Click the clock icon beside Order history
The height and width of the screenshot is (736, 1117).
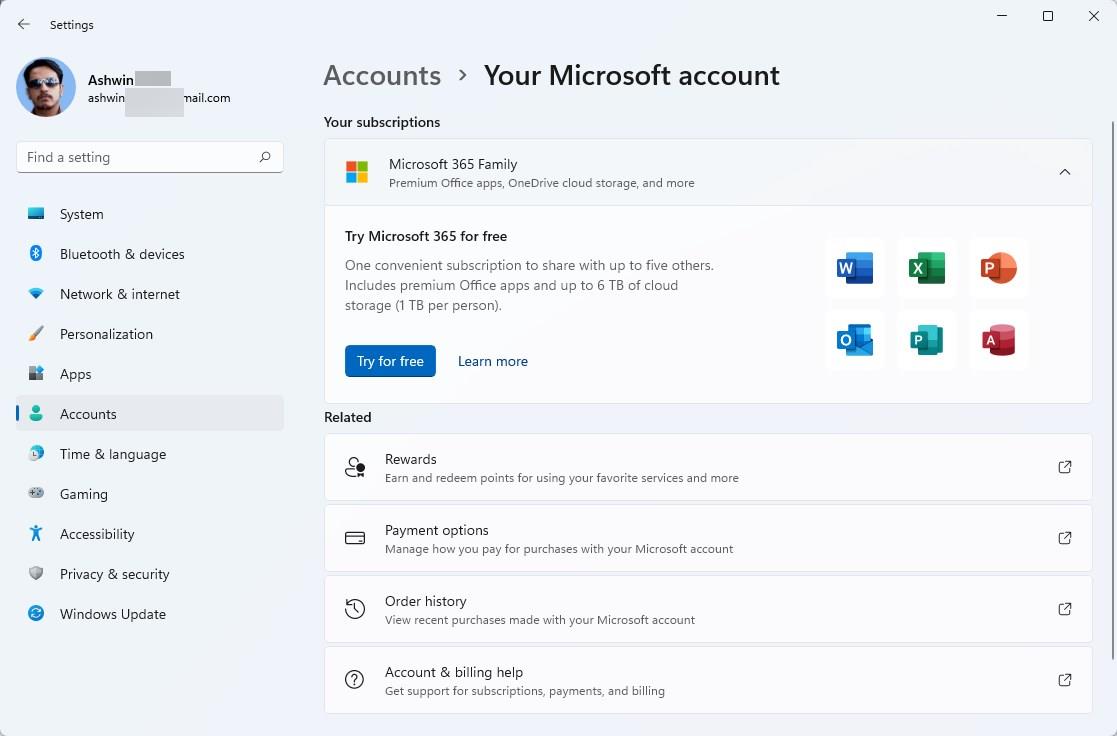(x=354, y=608)
